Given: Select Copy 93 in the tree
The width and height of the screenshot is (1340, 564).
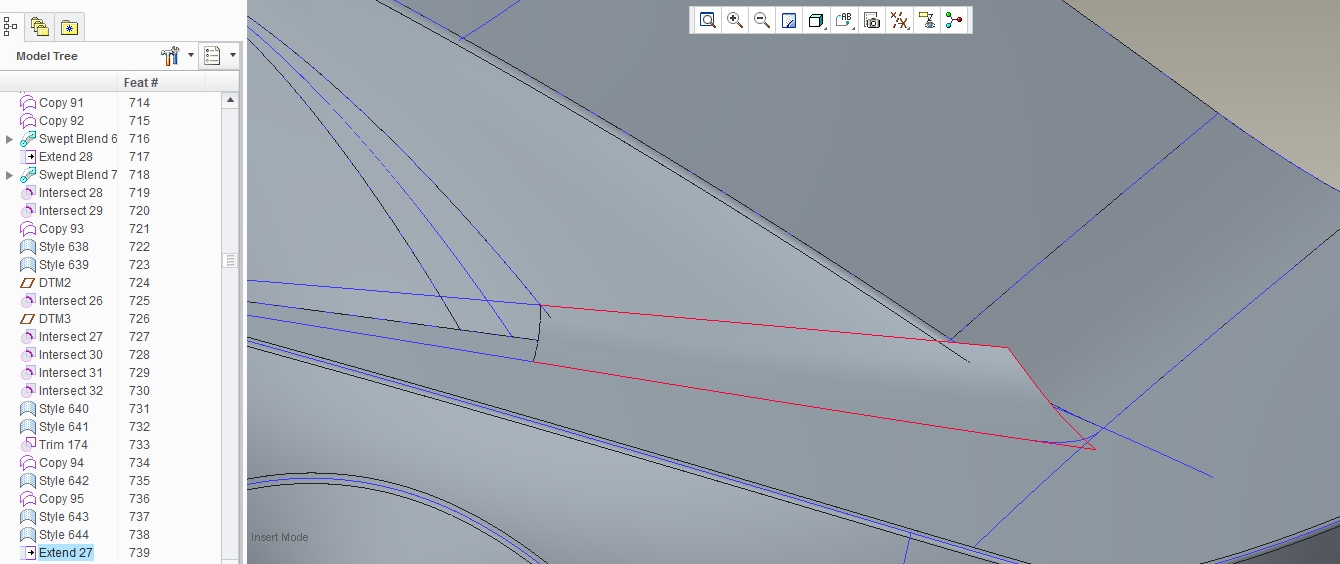Looking at the screenshot, I should (61, 229).
